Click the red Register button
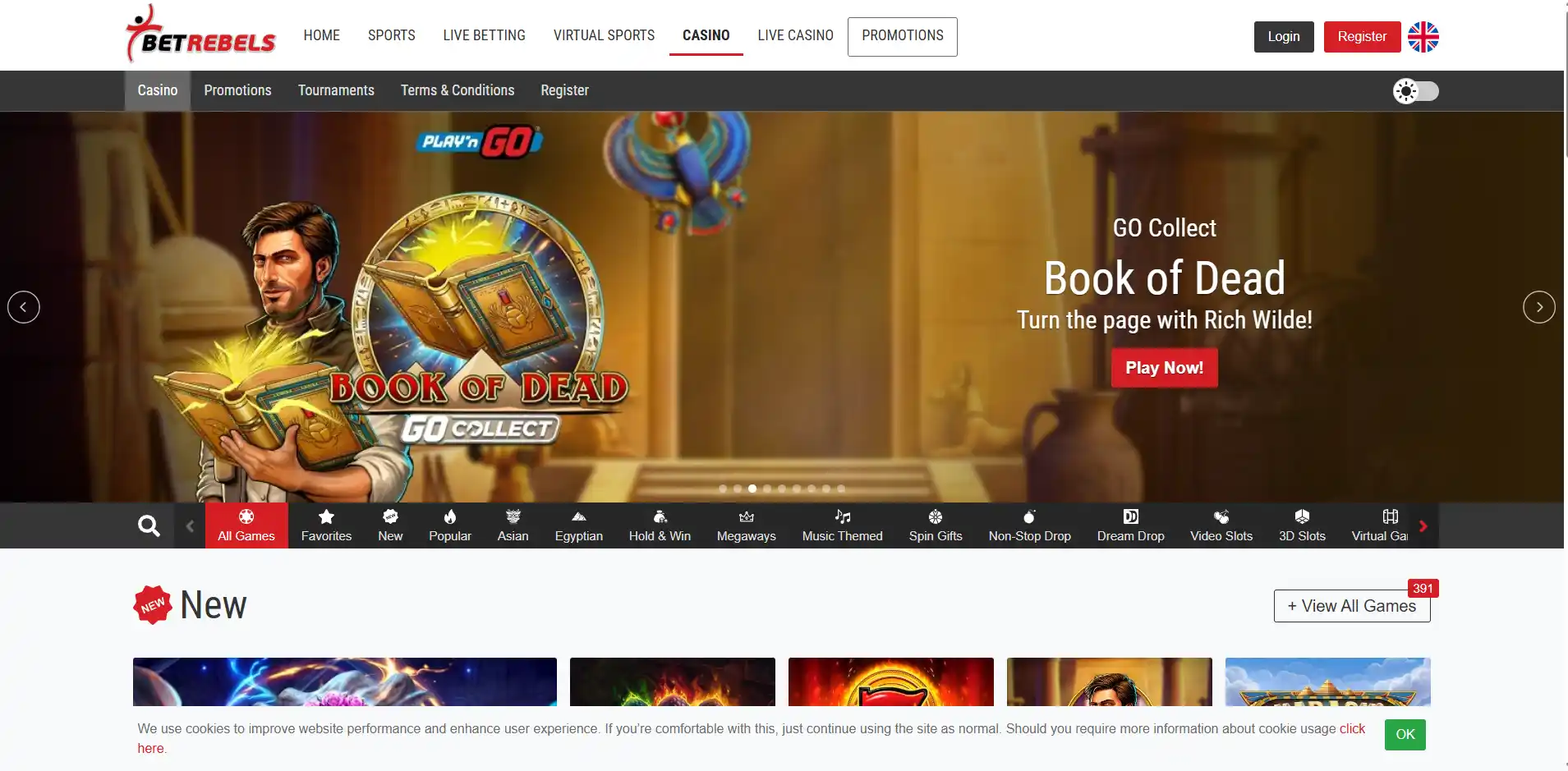 1362,37
